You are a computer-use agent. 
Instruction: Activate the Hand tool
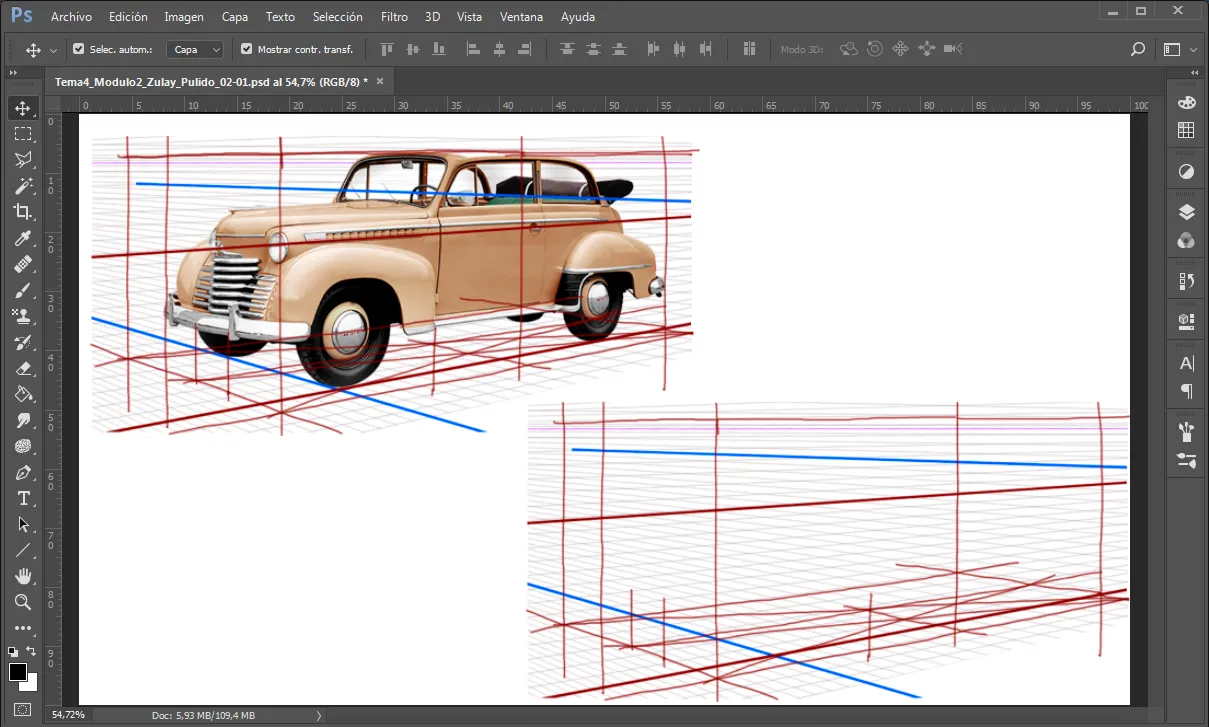tap(23, 576)
